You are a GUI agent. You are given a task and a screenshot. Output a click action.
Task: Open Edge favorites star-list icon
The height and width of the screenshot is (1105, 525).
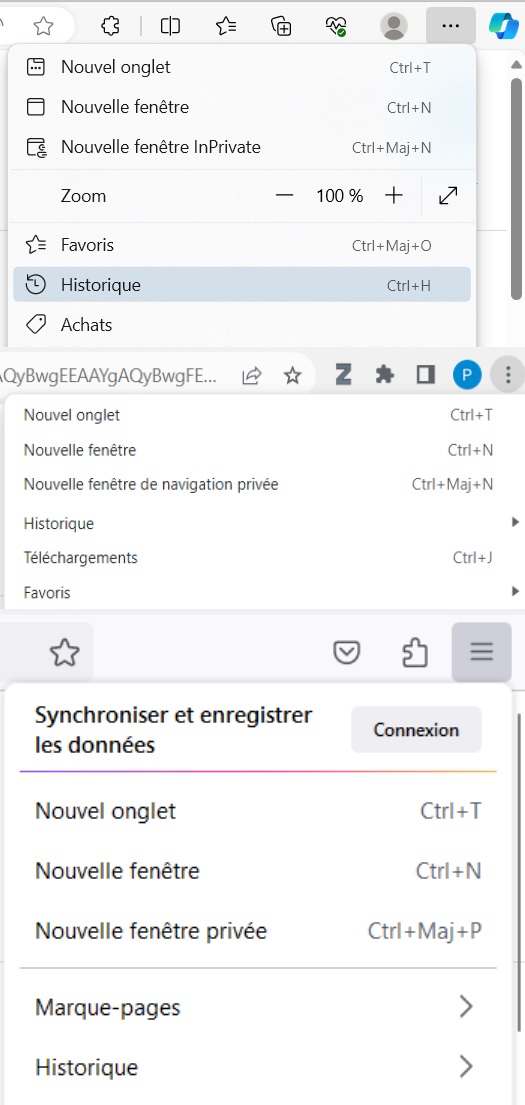tap(226, 27)
